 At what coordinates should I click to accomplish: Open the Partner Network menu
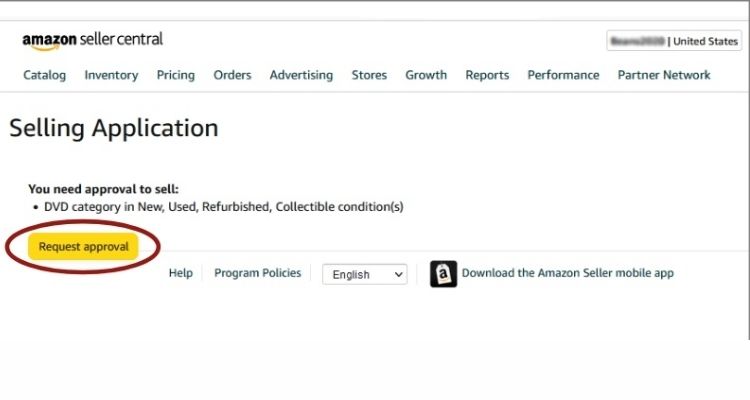tap(664, 75)
